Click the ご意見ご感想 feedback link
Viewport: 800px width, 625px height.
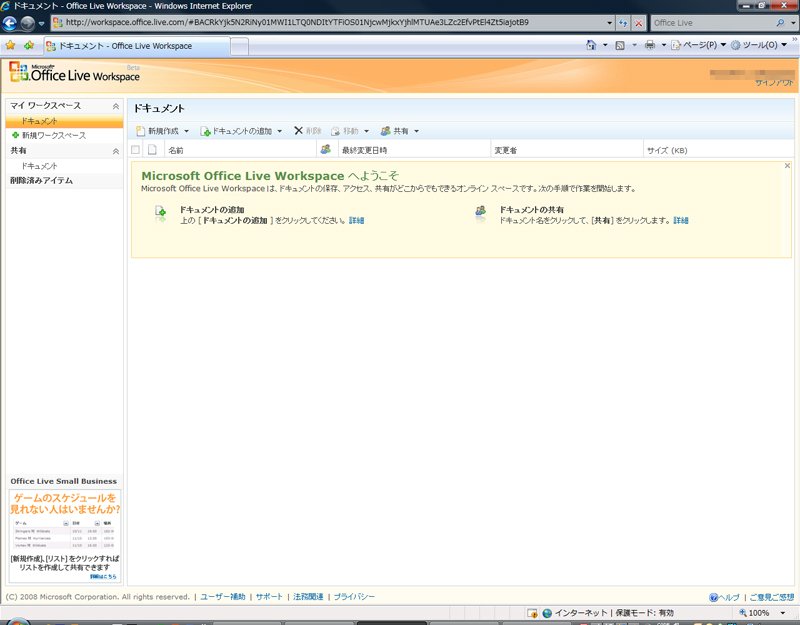click(771, 597)
